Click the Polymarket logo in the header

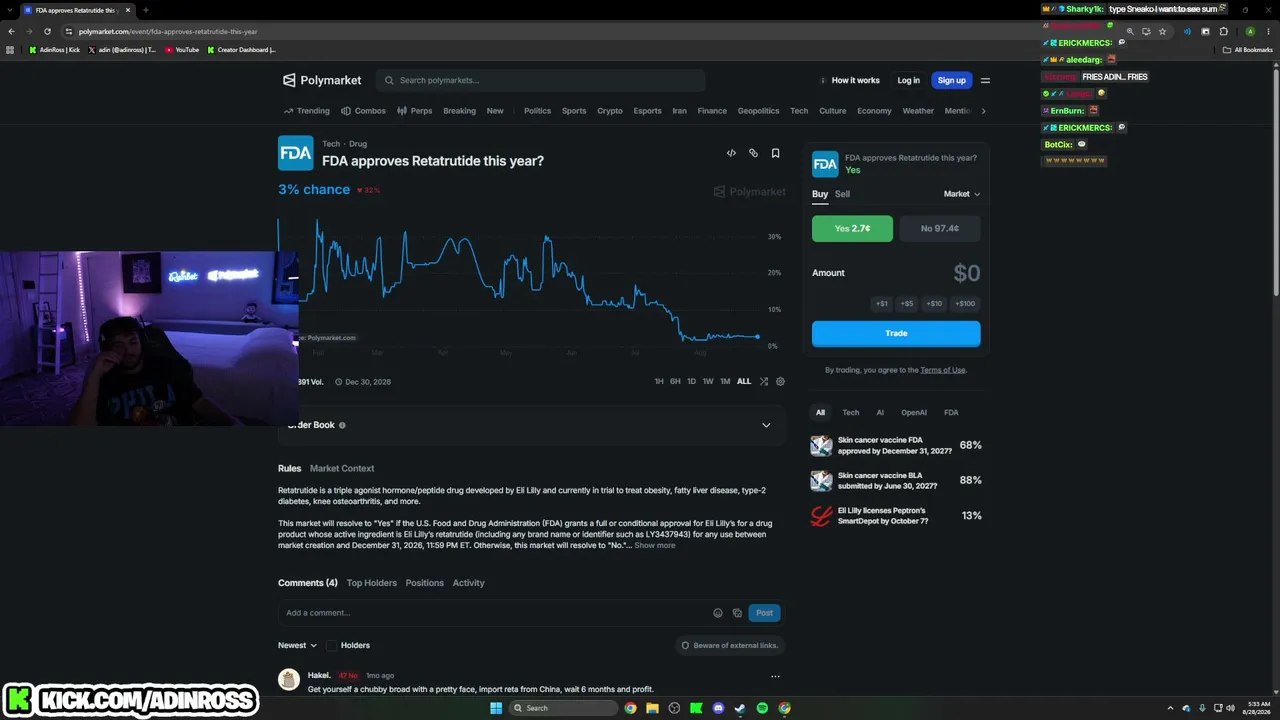pos(322,80)
